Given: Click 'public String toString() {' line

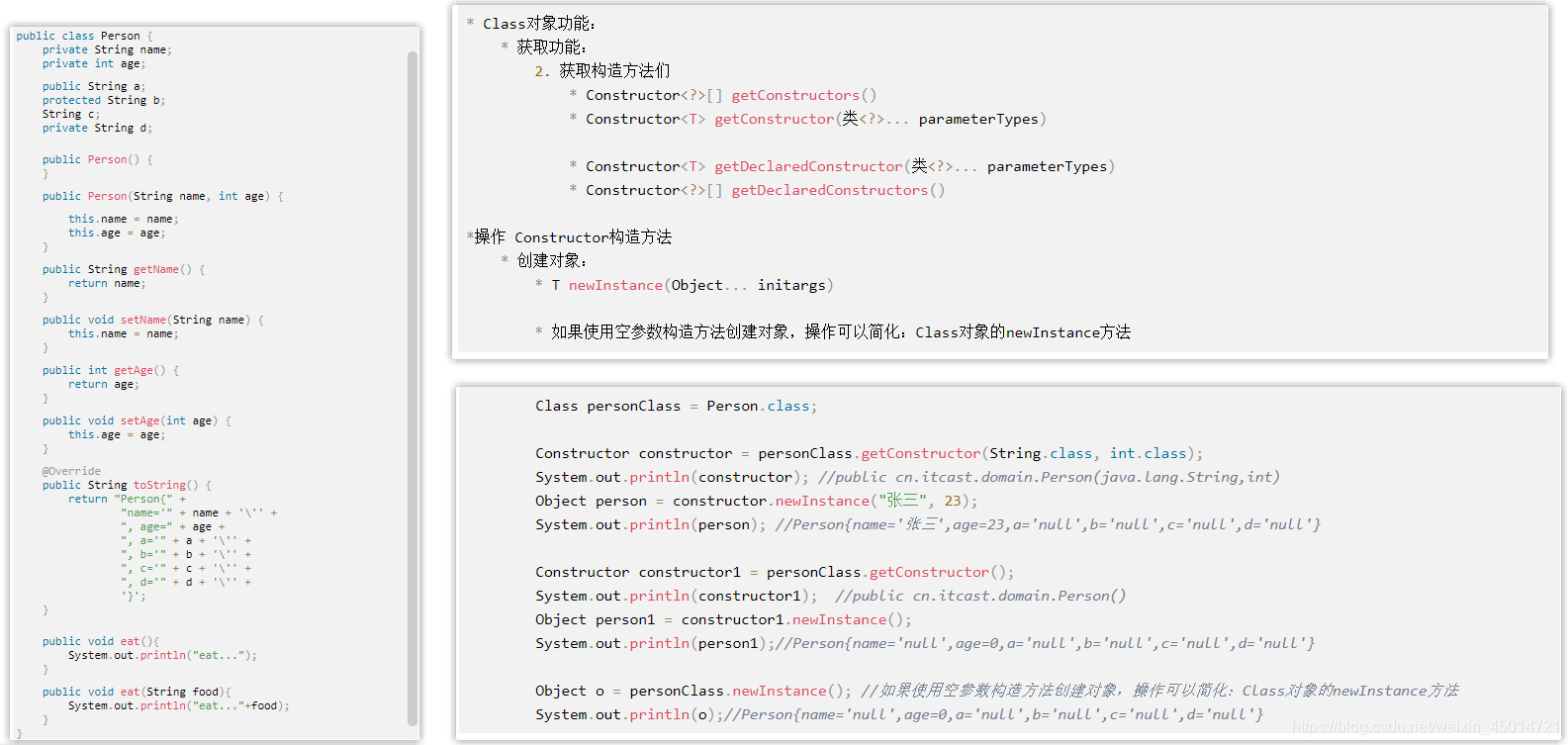Looking at the screenshot, I should tap(127, 485).
